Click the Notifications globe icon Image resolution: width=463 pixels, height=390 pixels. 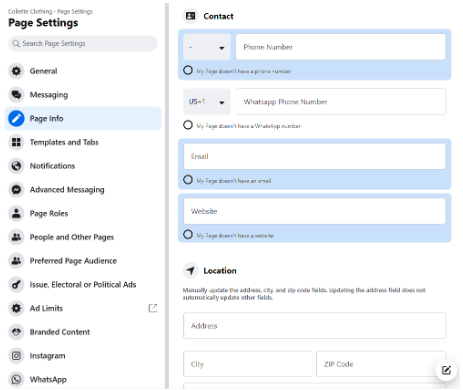coord(16,166)
